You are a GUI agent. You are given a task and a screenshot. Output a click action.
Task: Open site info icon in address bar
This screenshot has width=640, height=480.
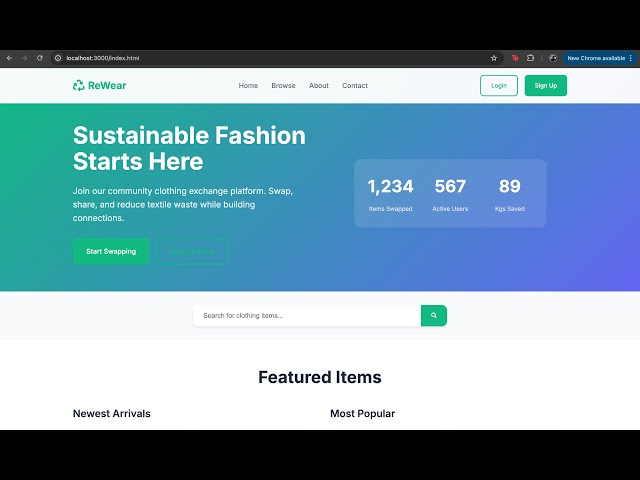click(x=58, y=58)
